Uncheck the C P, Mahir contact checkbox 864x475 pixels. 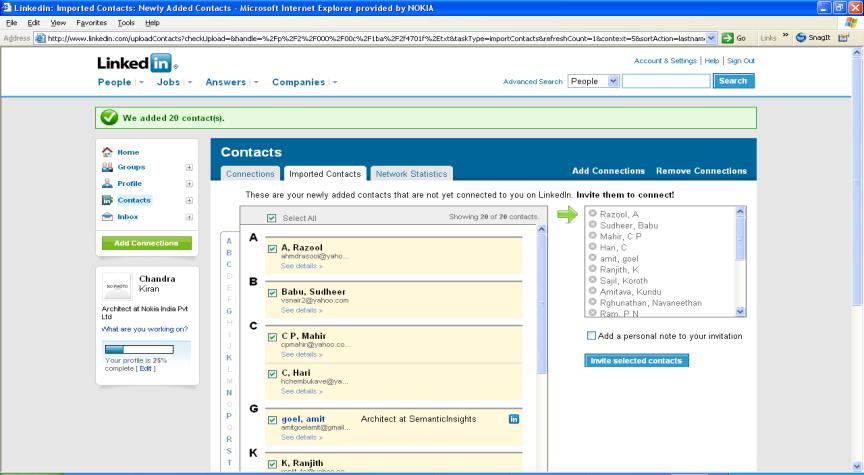[272, 337]
